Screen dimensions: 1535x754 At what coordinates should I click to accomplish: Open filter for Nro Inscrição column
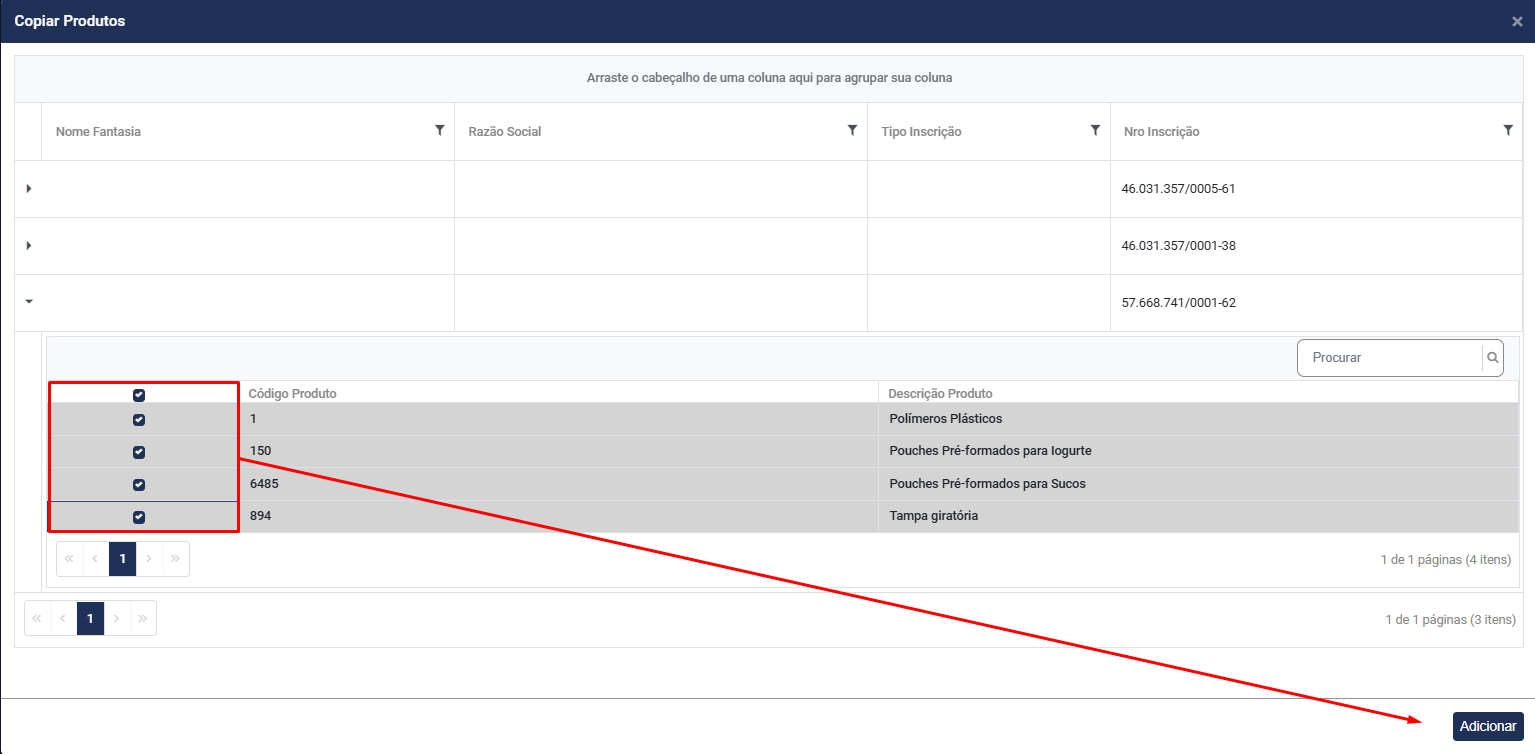pos(1508,130)
